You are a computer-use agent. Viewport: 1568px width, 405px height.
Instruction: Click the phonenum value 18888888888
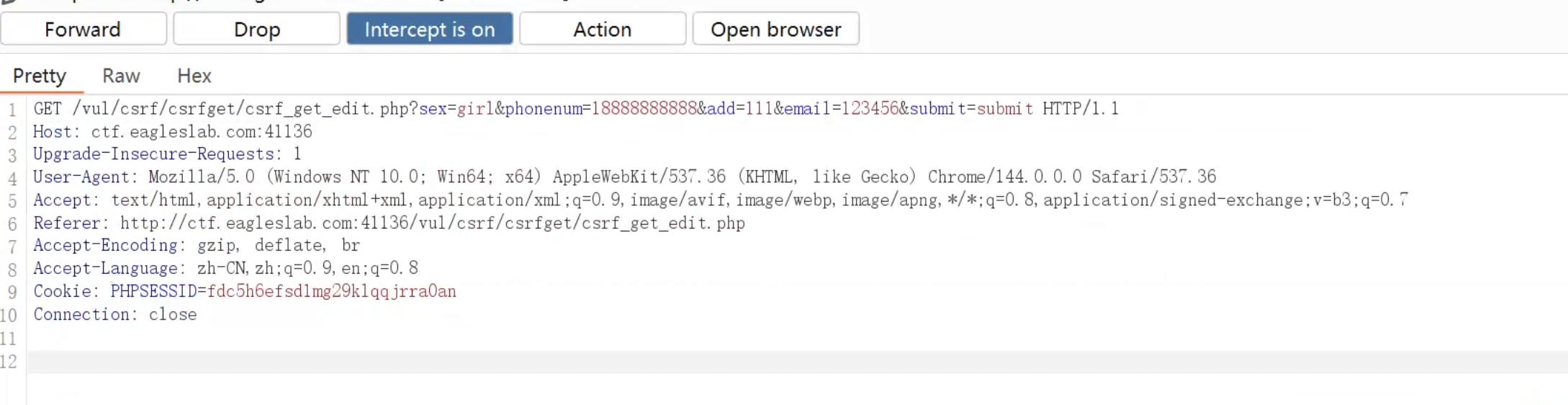pos(644,109)
